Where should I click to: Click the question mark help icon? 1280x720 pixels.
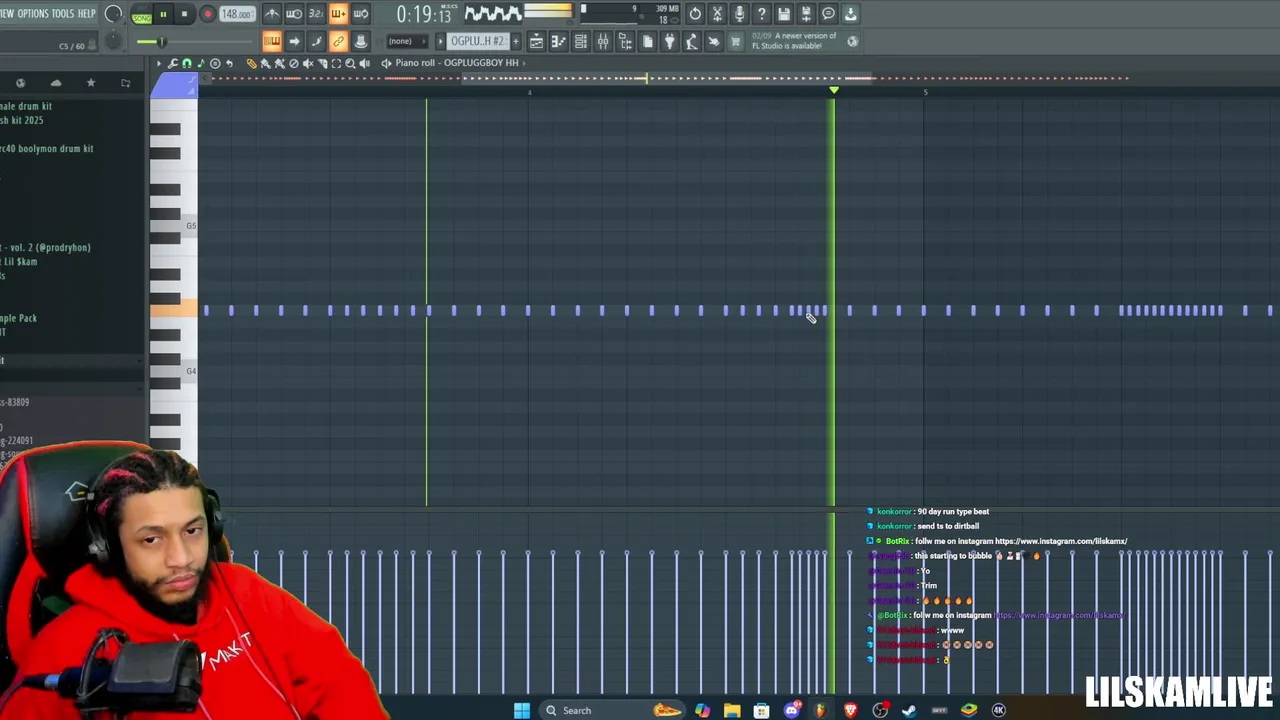tap(762, 14)
